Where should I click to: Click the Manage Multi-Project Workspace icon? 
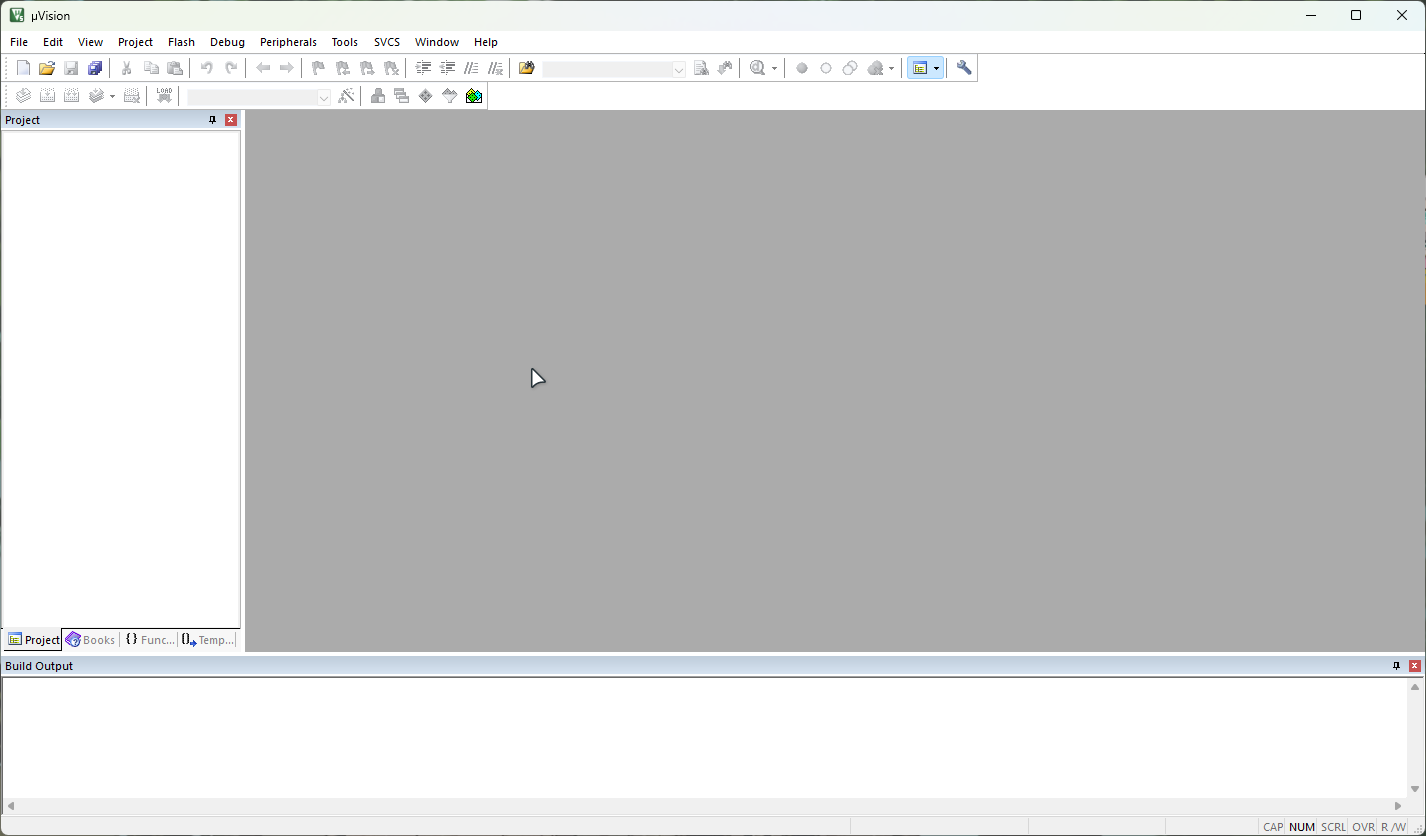[x=402, y=96]
